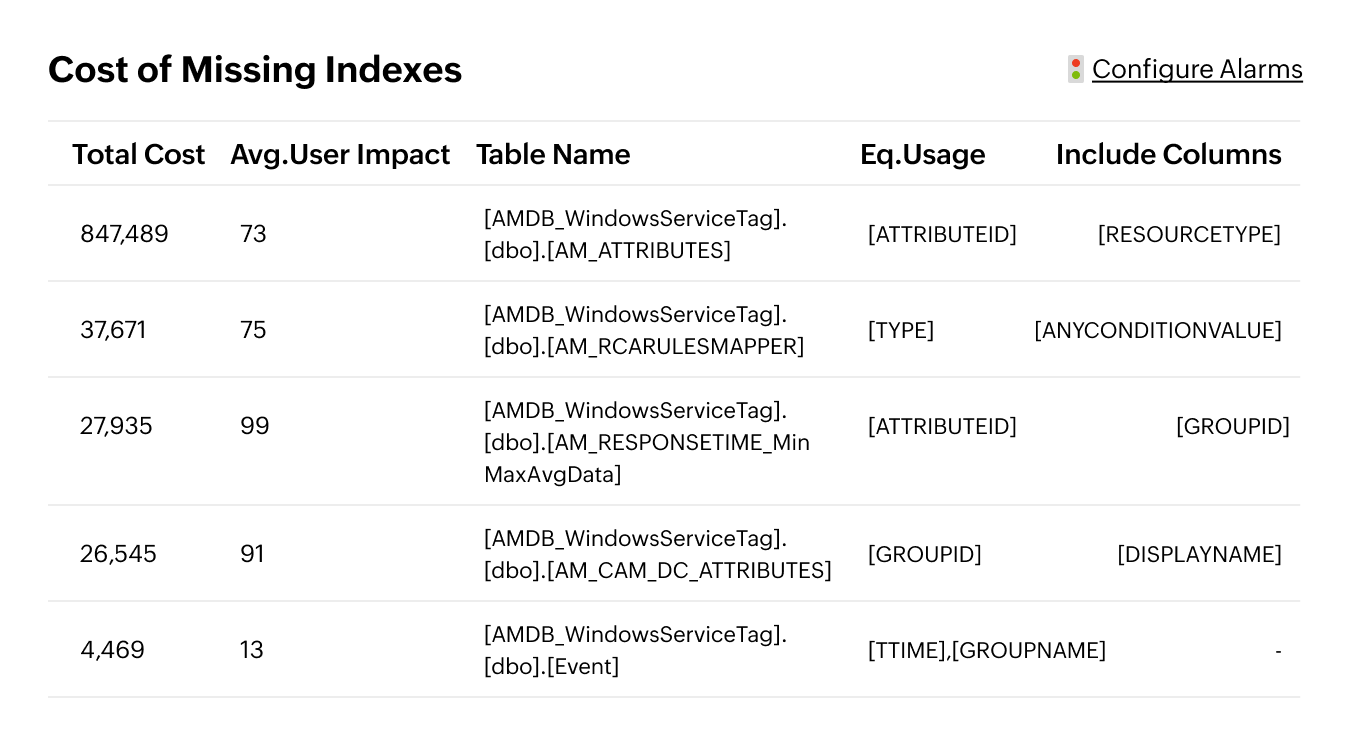Click the Include Columns column header
Image resolution: width=1352 pixels, height=746 pixels.
1167,155
